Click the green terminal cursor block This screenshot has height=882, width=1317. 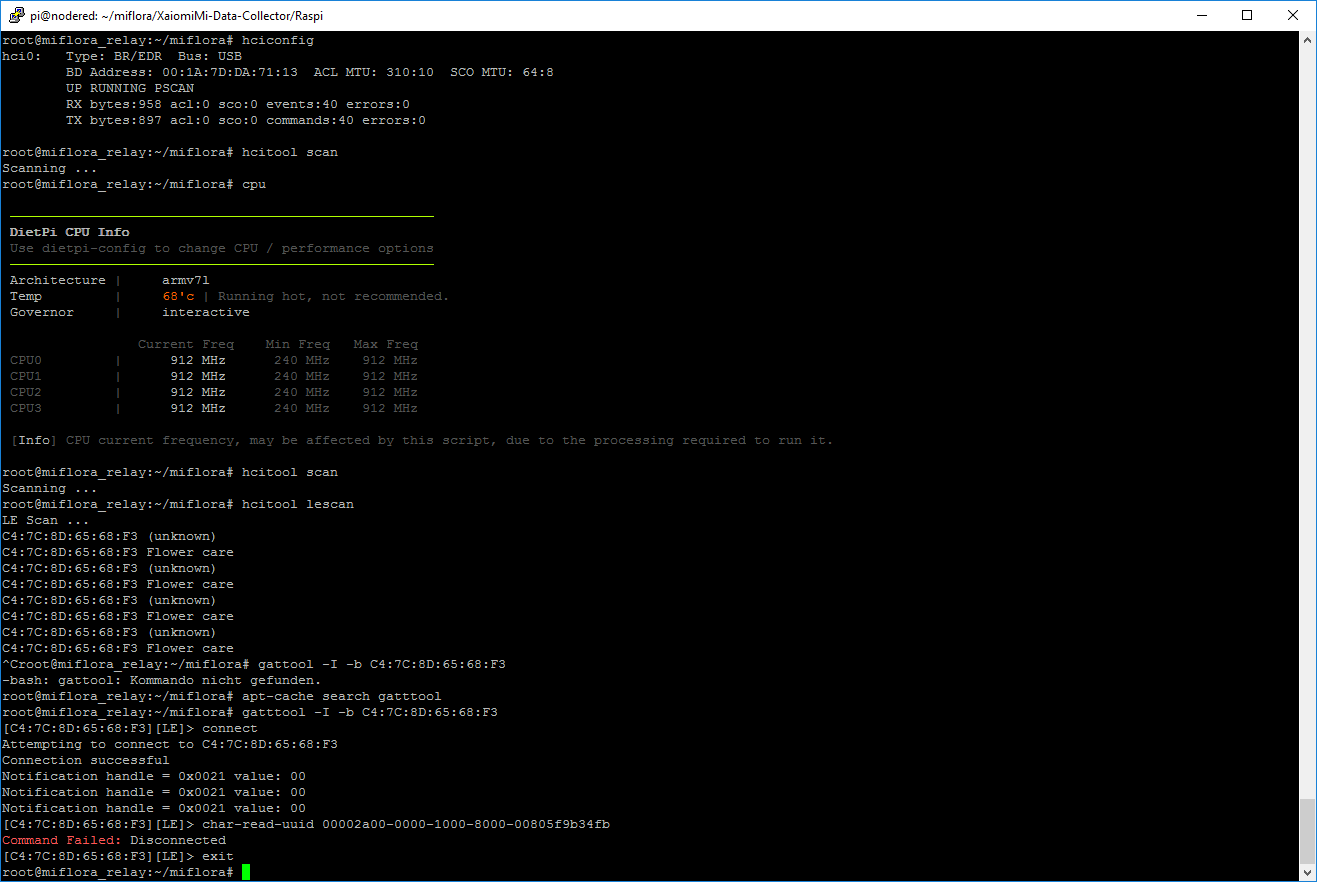point(246,872)
